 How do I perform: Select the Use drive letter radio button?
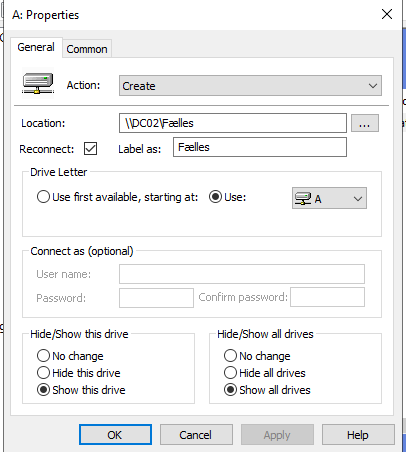pyautogui.click(x=215, y=197)
